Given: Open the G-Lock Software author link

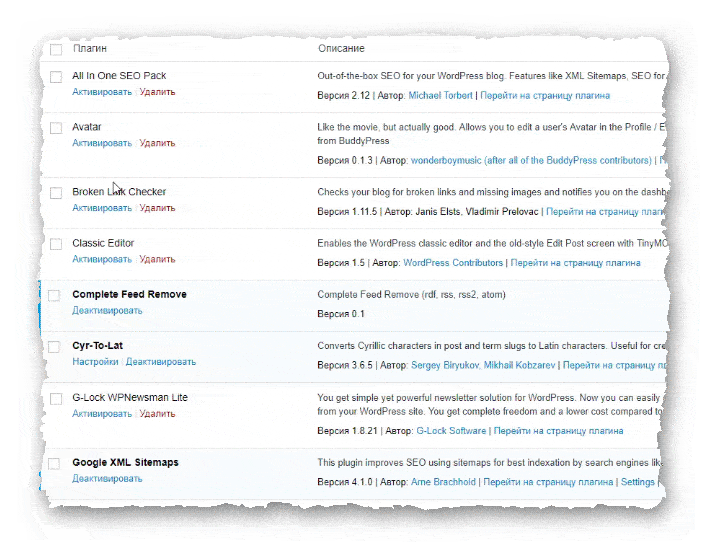Looking at the screenshot, I should tap(451, 431).
